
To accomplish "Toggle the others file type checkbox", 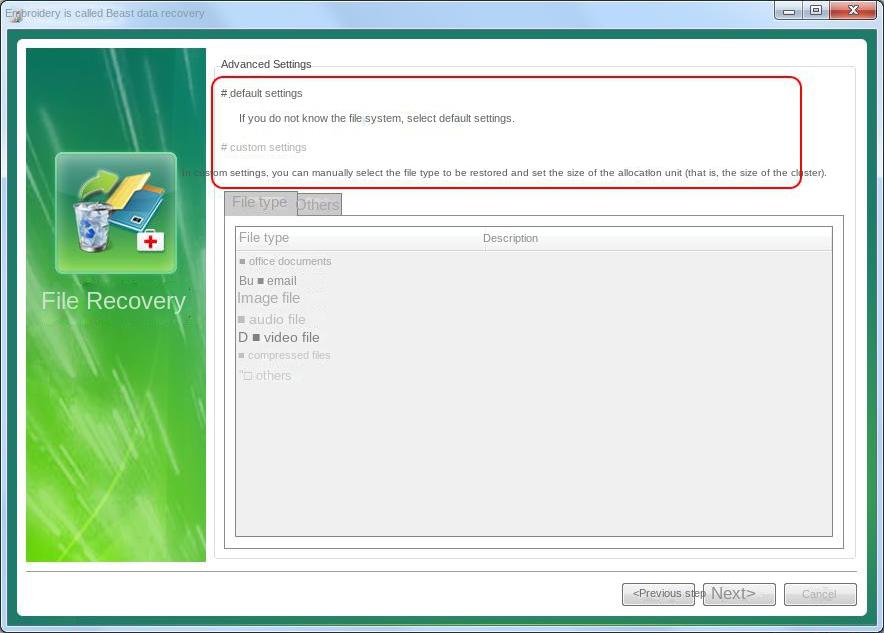I will [247, 376].
